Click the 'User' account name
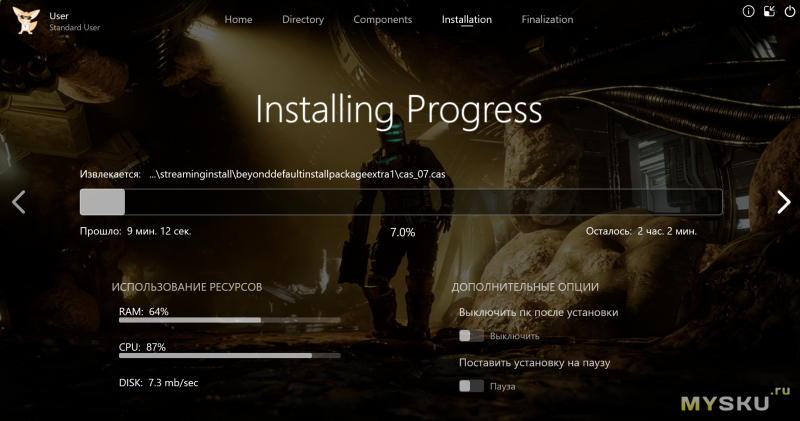 [59, 15]
